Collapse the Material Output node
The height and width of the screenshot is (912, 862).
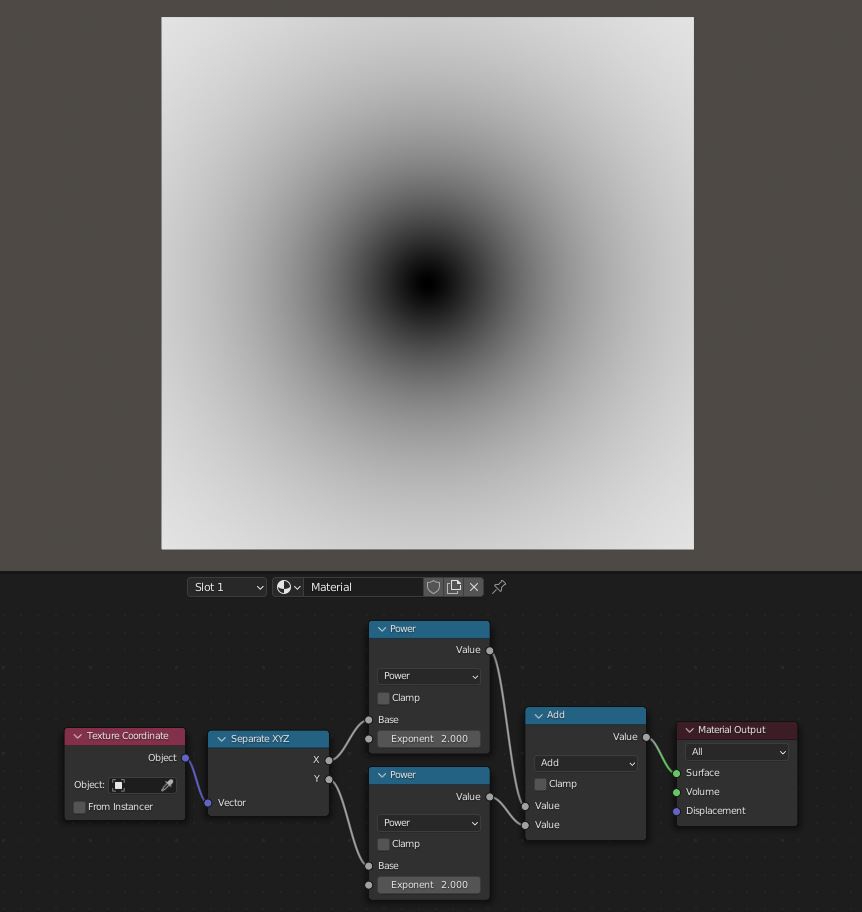(690, 730)
